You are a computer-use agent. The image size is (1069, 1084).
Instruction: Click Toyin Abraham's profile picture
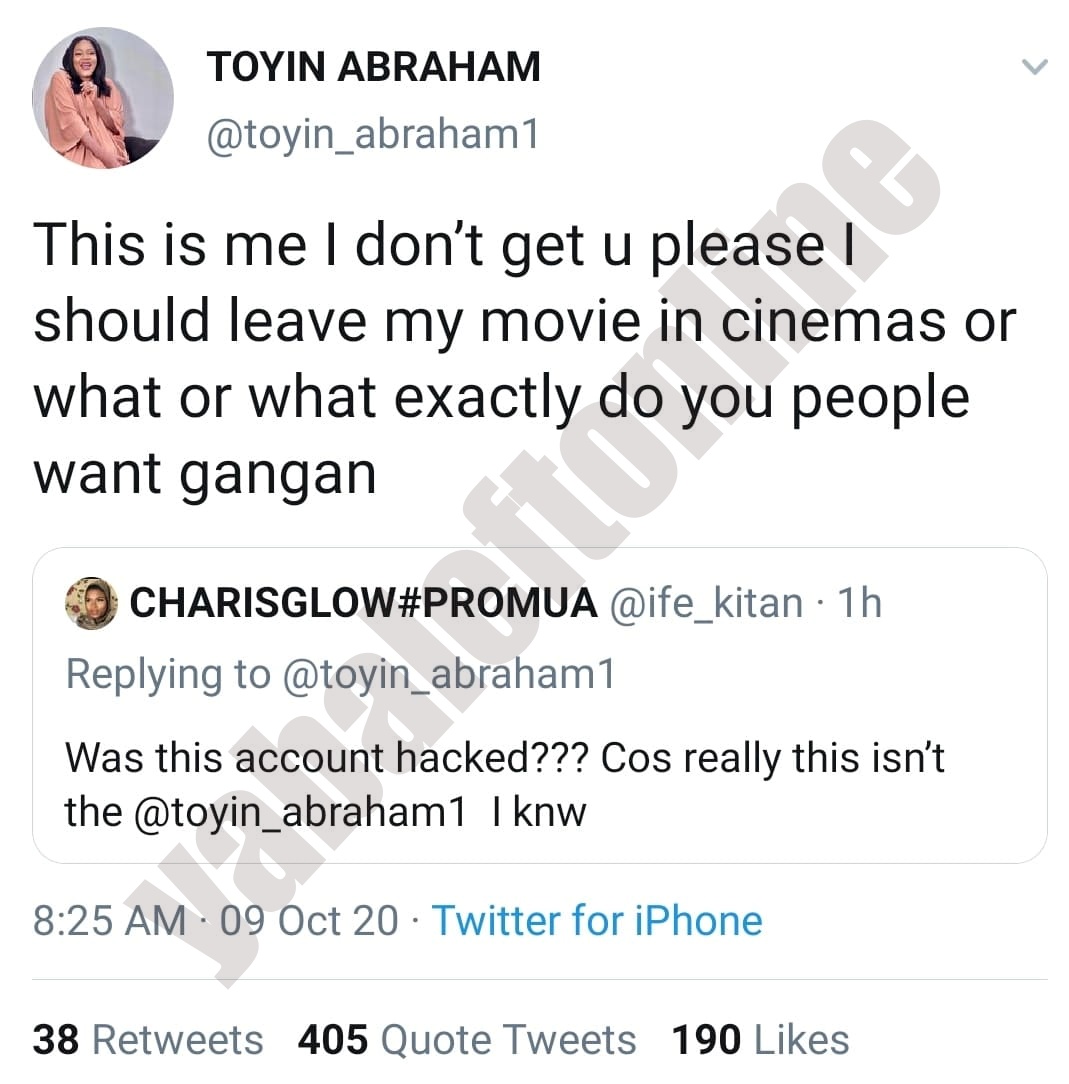tap(103, 98)
